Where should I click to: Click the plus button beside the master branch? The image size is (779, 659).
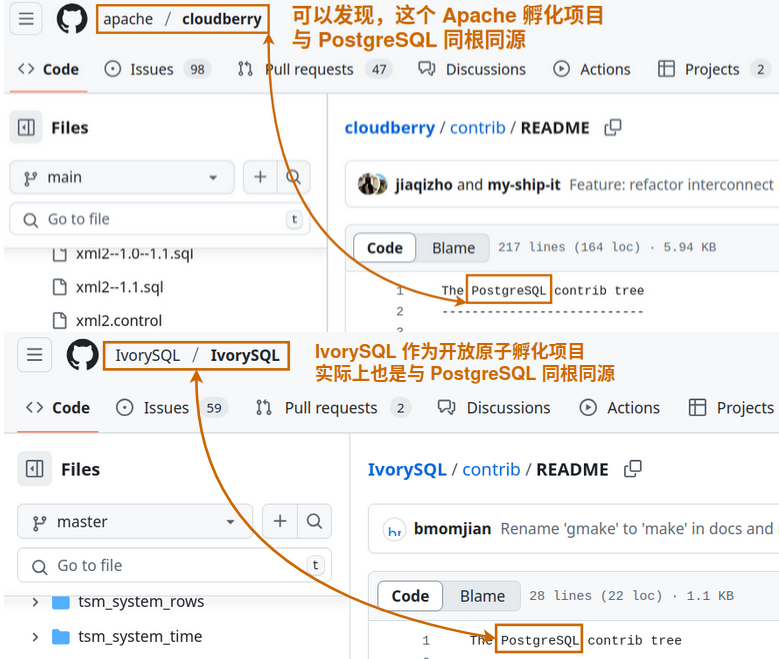click(x=280, y=521)
